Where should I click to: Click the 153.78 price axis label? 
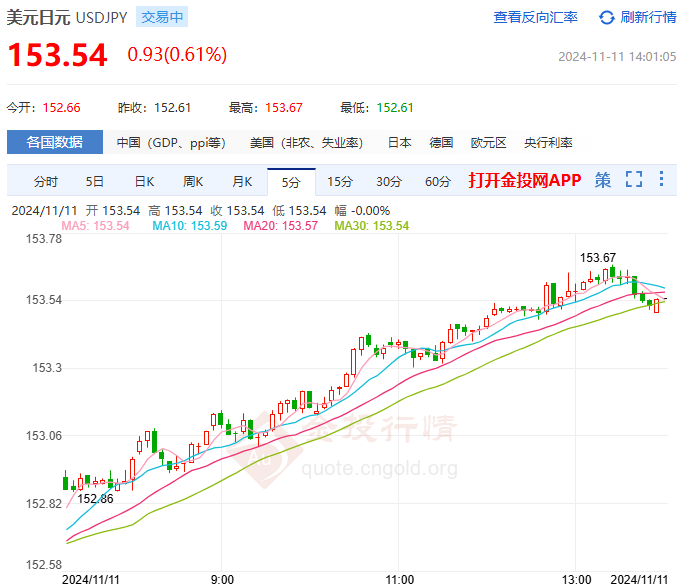click(44, 239)
